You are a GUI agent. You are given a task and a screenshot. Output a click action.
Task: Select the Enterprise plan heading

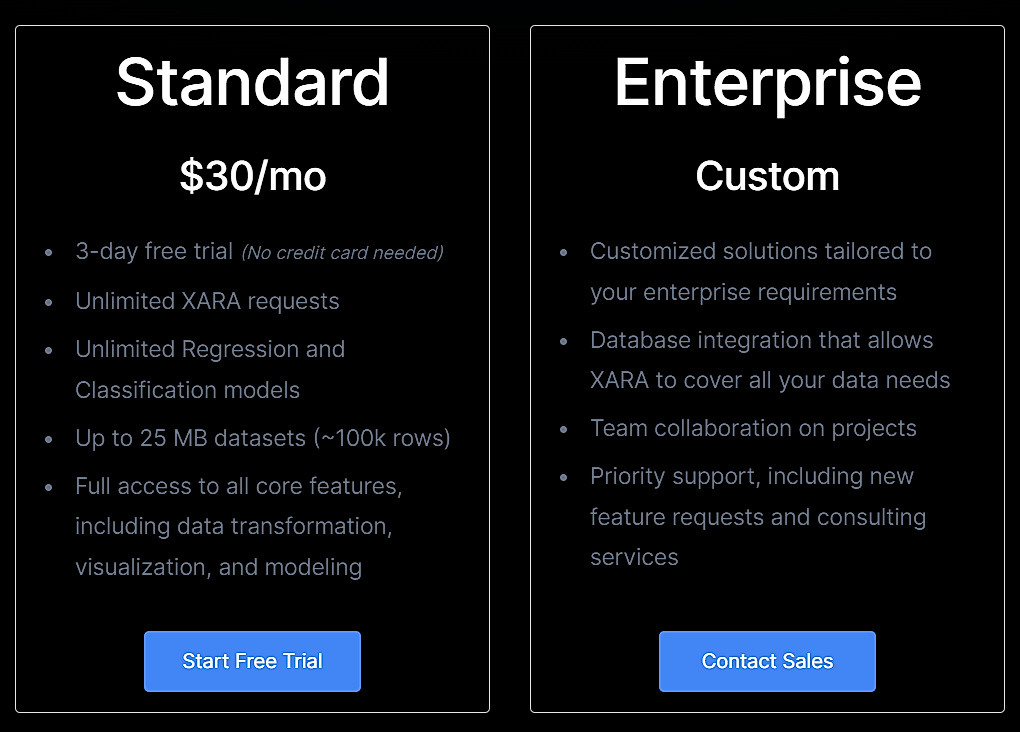[x=767, y=83]
